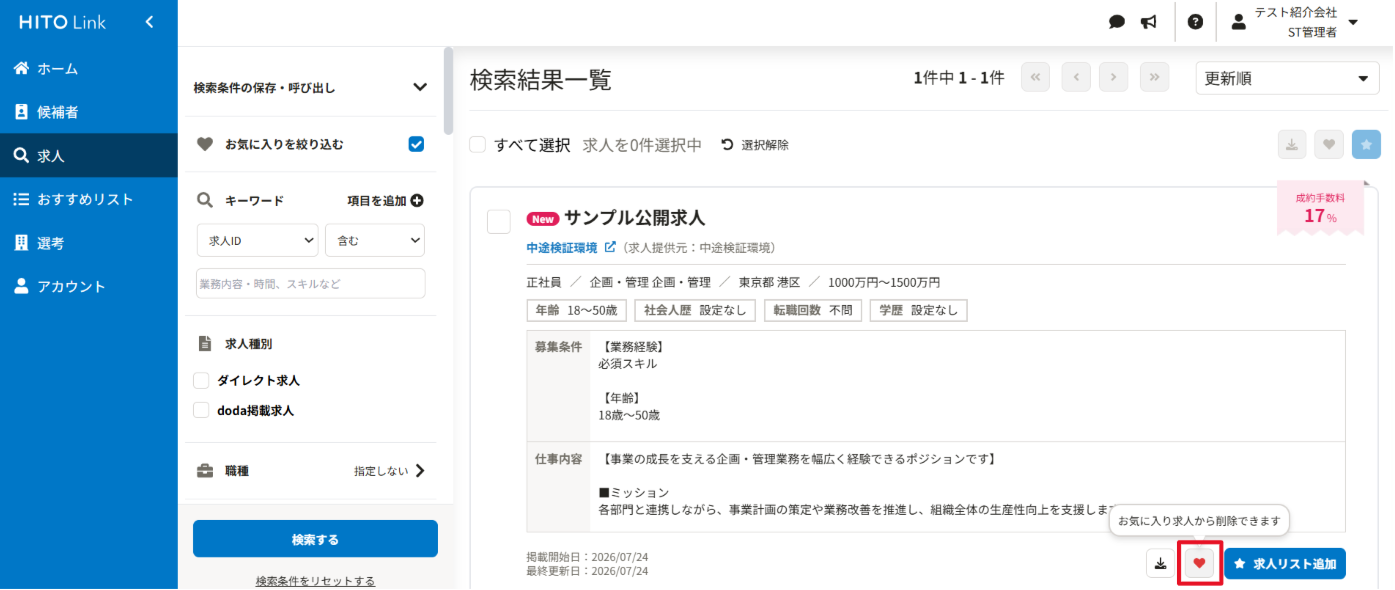1395x590 pixels.
Task: Open the megaphone announcements icon
Action: pyautogui.click(x=1149, y=22)
